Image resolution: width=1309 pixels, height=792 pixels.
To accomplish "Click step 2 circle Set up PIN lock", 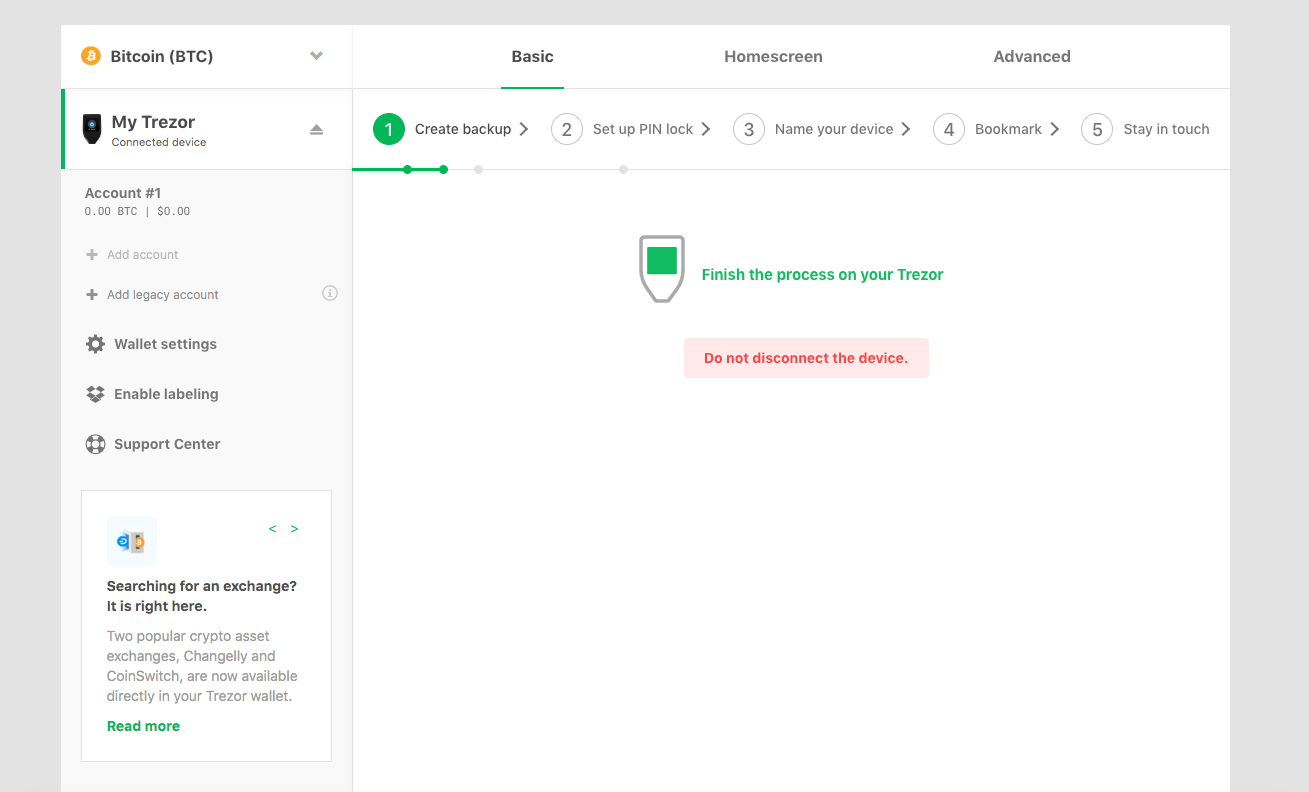I will pos(567,129).
